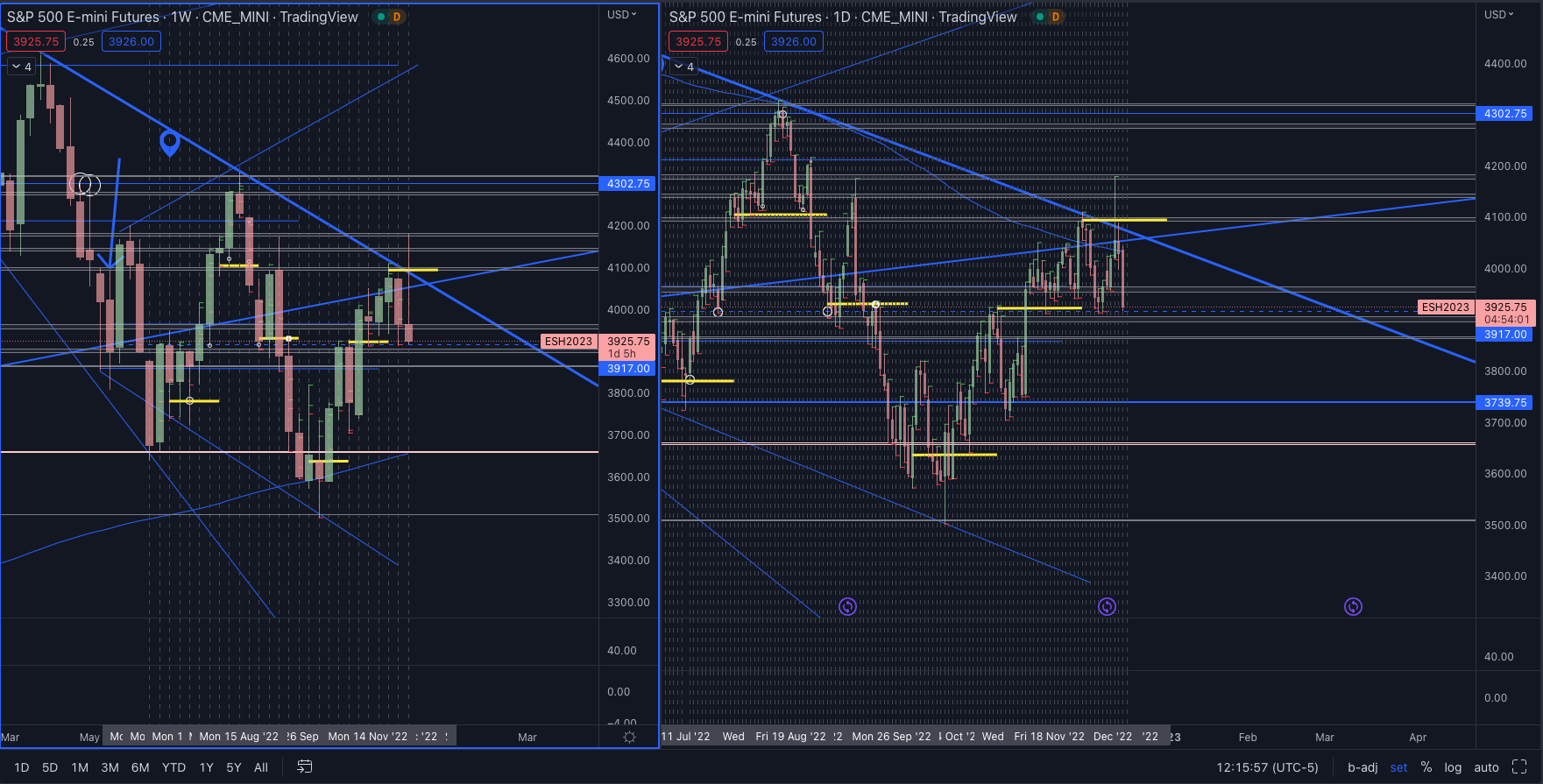Toggle fullscreen mode icon at bottom right

tap(1519, 766)
